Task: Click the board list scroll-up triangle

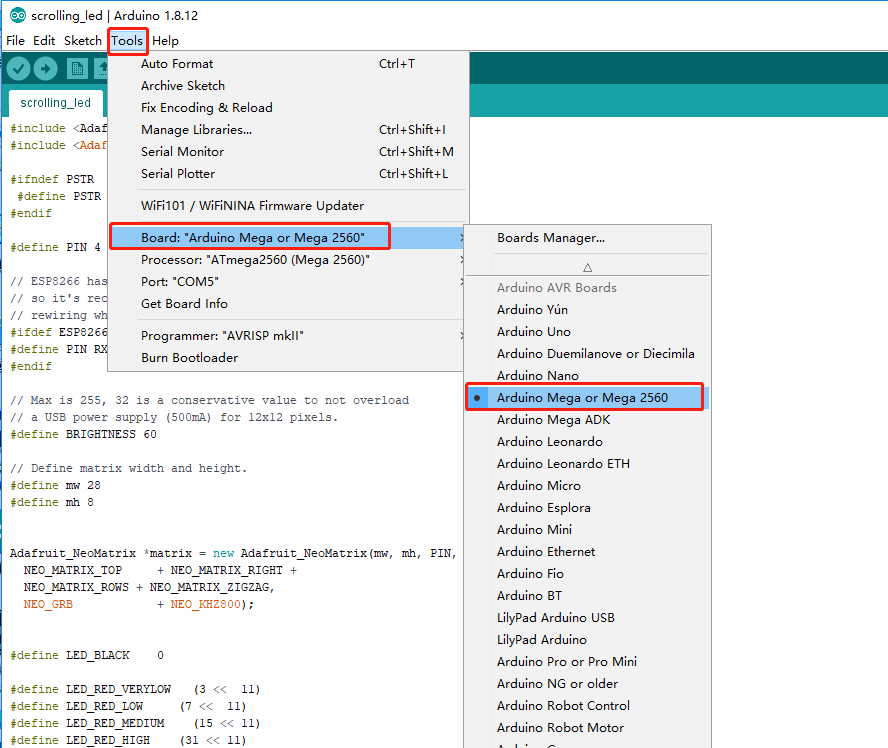Action: 587,267
